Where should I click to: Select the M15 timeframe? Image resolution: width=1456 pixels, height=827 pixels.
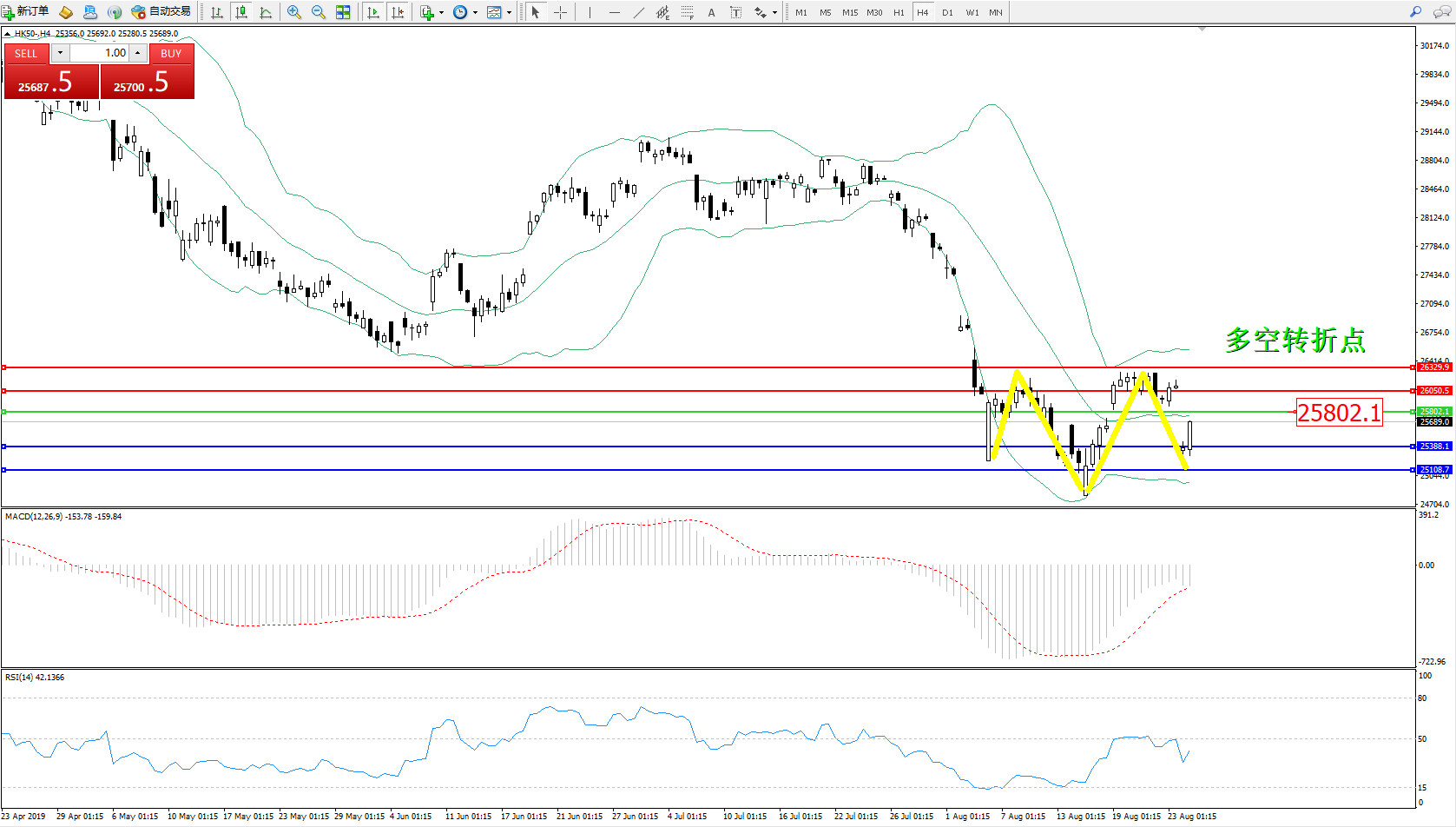point(849,12)
